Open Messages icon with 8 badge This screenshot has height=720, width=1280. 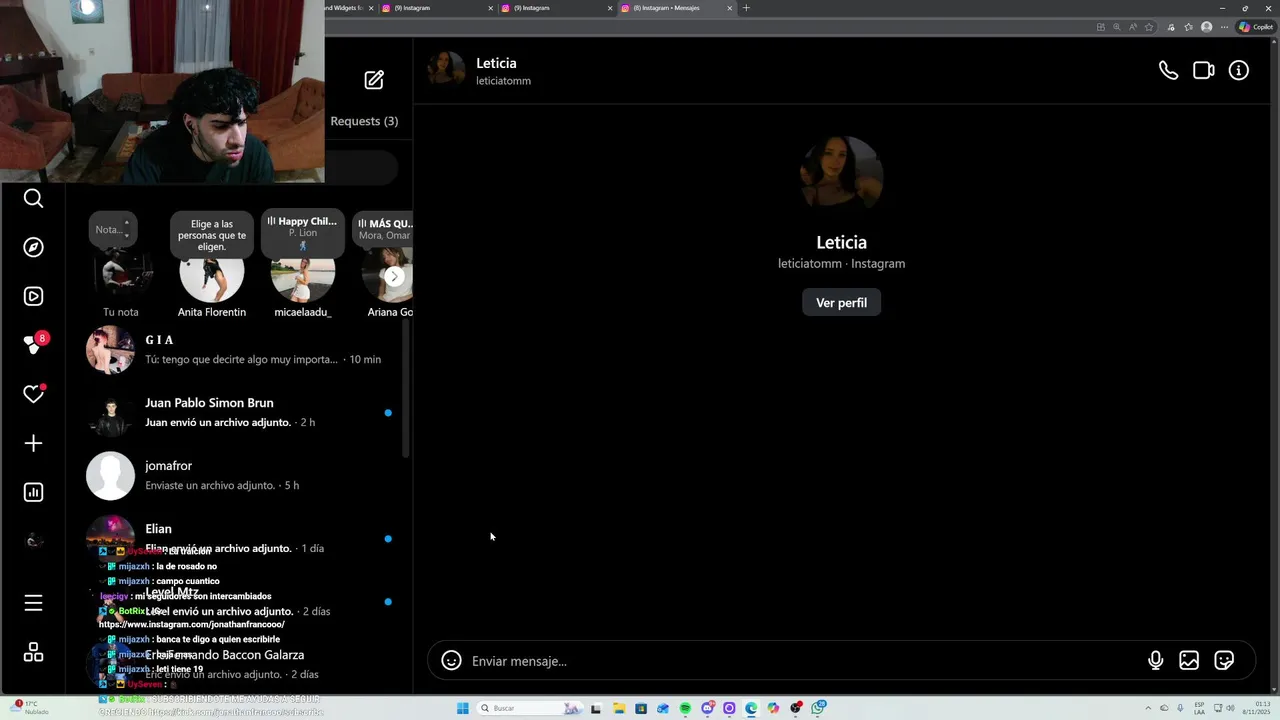tap(35, 344)
